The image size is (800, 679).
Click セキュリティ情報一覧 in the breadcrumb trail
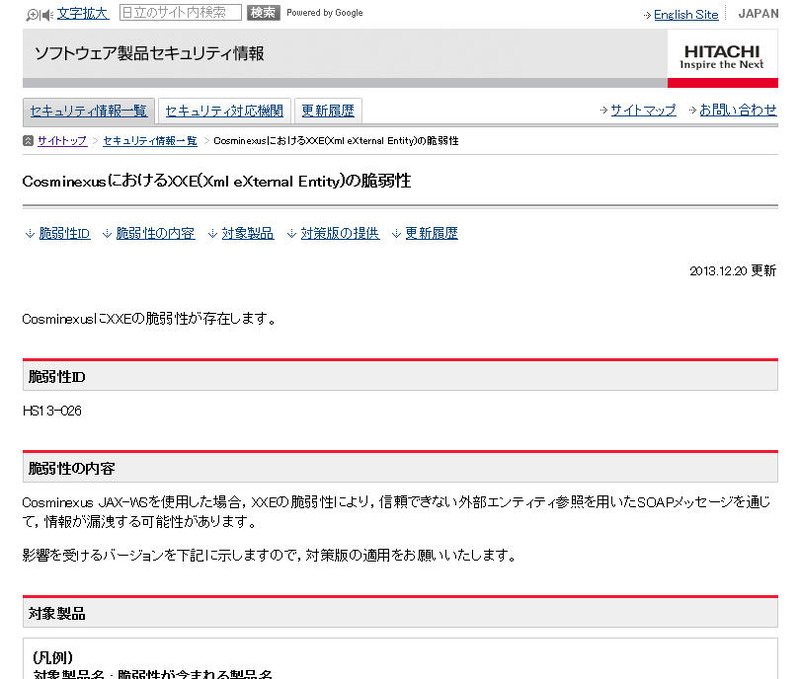pyautogui.click(x=149, y=141)
